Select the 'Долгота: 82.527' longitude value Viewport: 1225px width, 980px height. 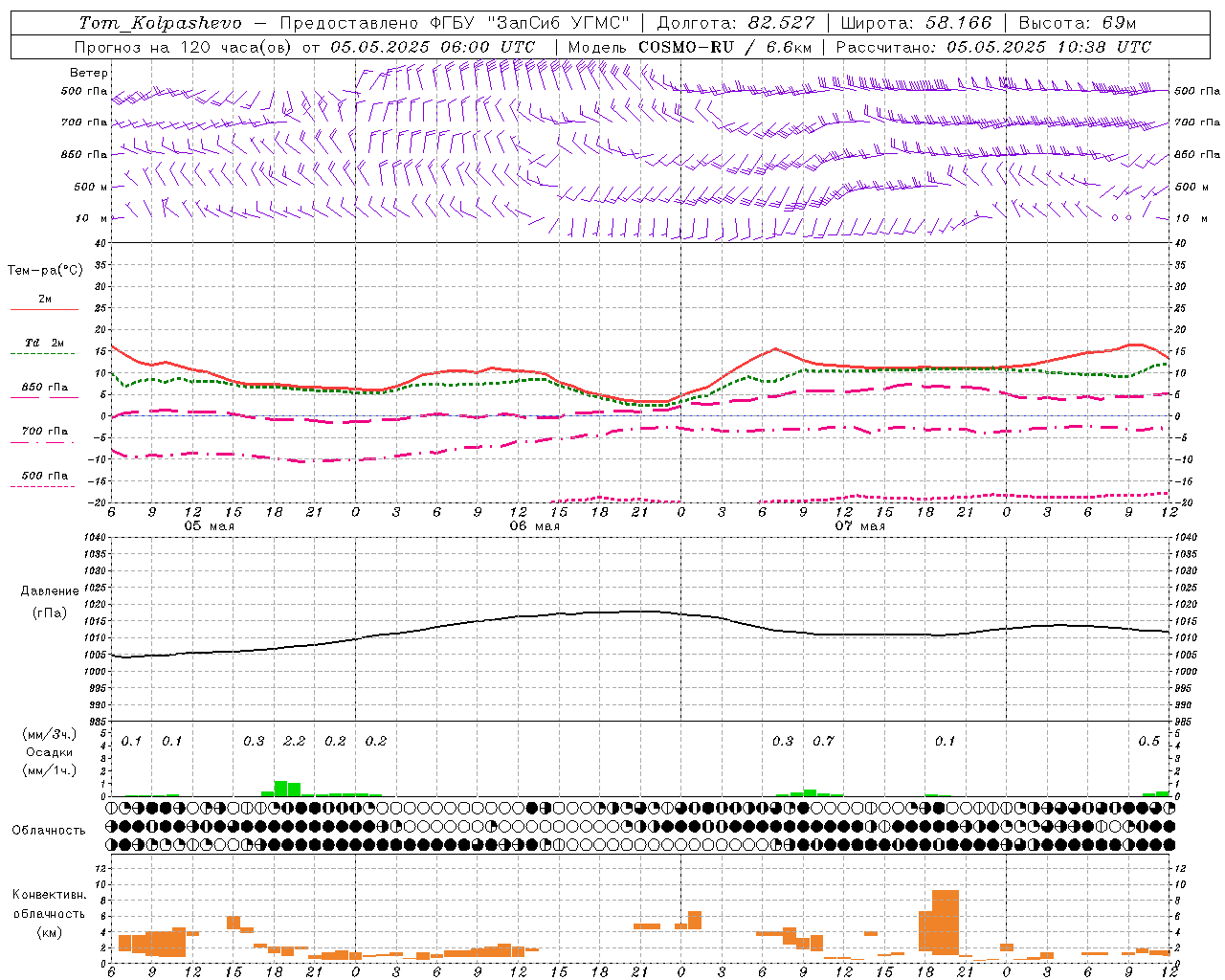pos(736,23)
